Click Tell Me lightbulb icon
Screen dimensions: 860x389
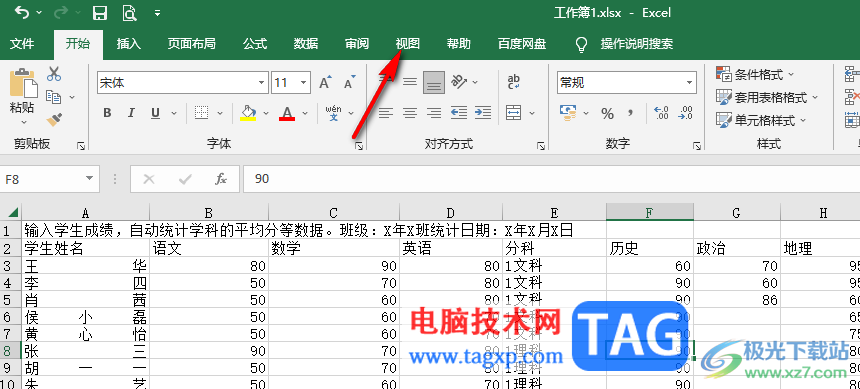(582, 44)
